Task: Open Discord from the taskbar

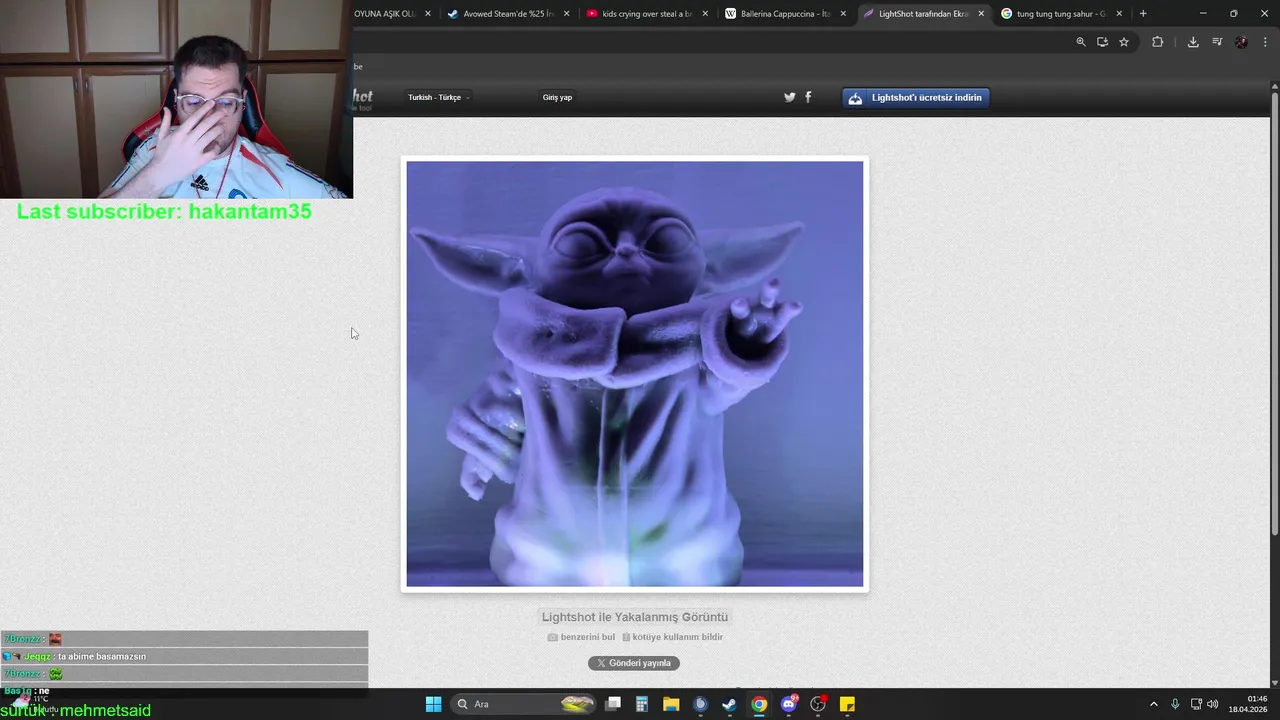Action: (789, 704)
